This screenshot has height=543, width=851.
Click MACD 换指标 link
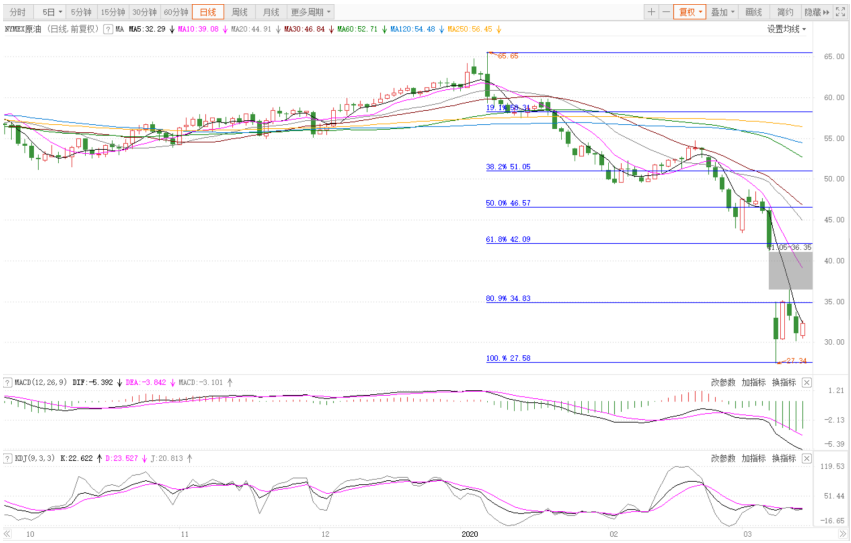tap(784, 383)
